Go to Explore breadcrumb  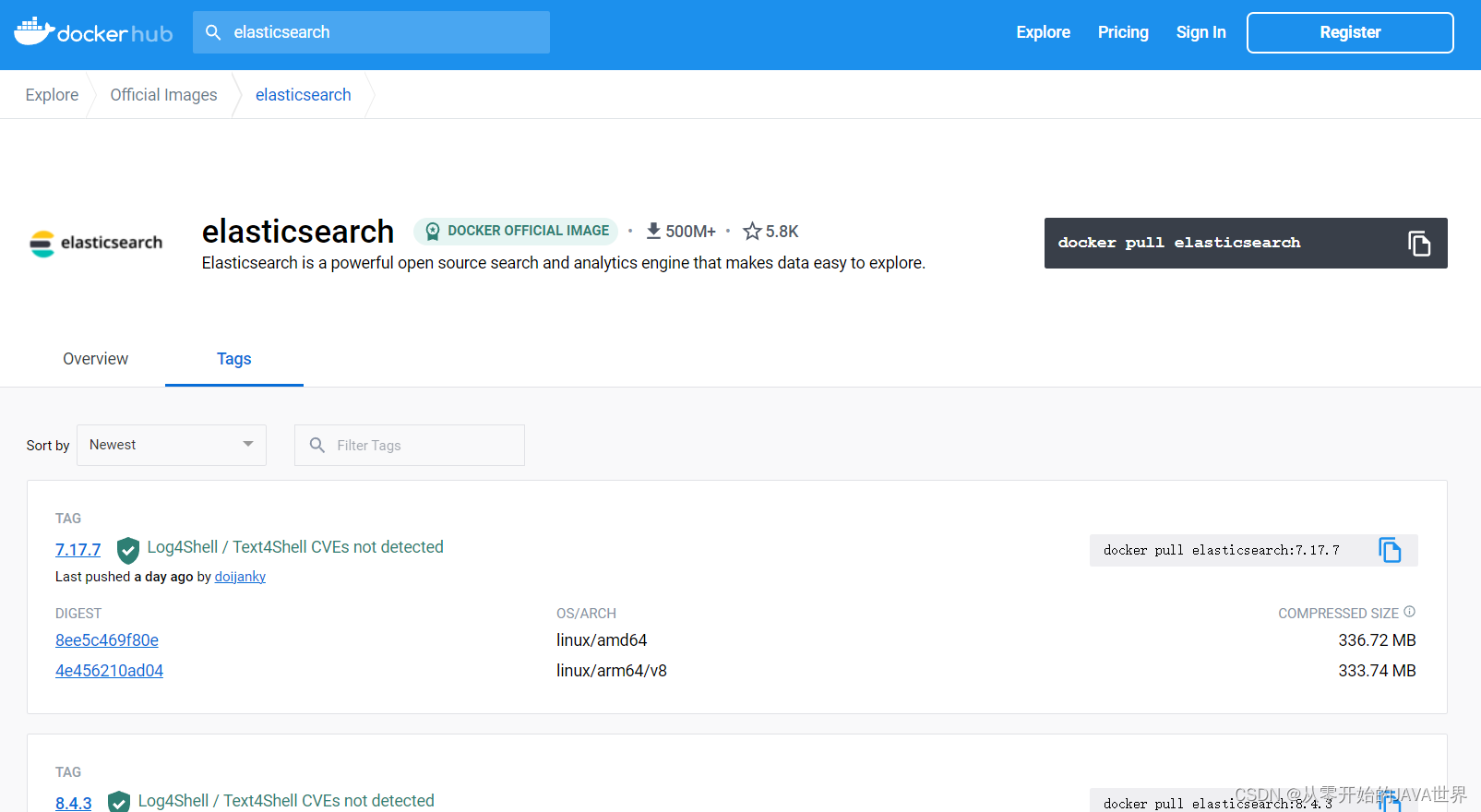52,95
